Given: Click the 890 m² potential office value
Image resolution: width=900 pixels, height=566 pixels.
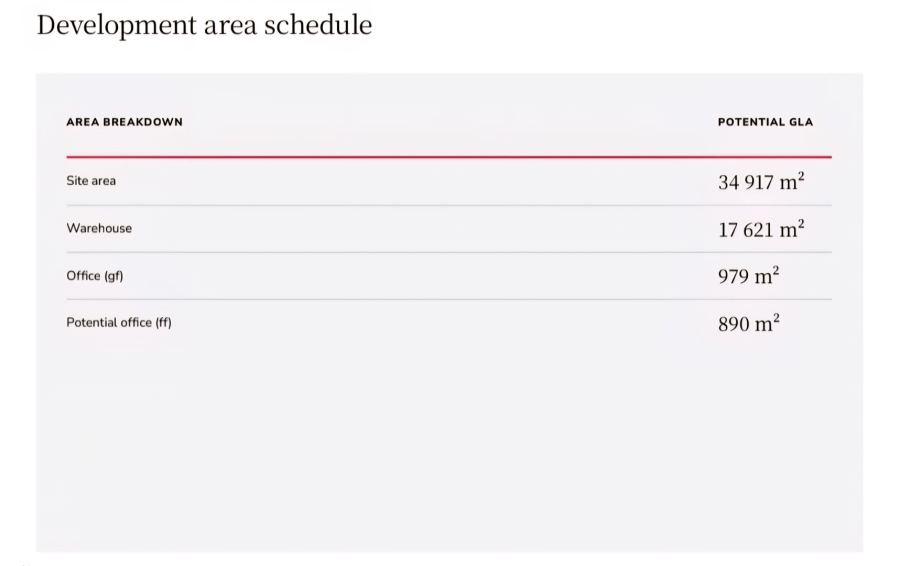Looking at the screenshot, I should click(748, 323).
